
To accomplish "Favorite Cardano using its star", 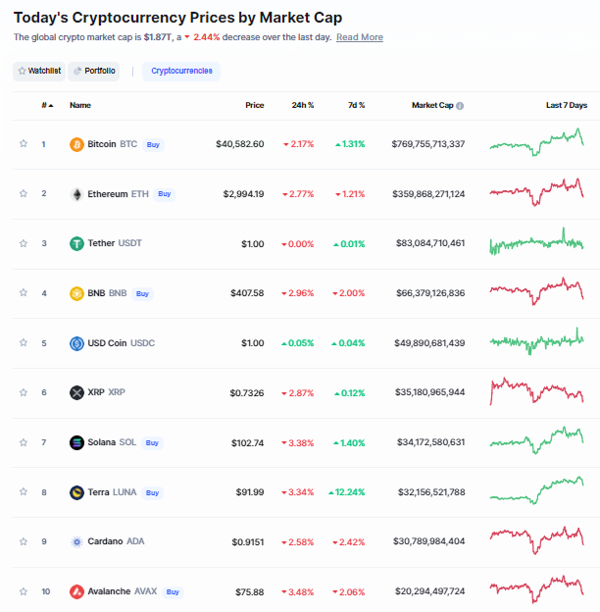I will point(23,541).
